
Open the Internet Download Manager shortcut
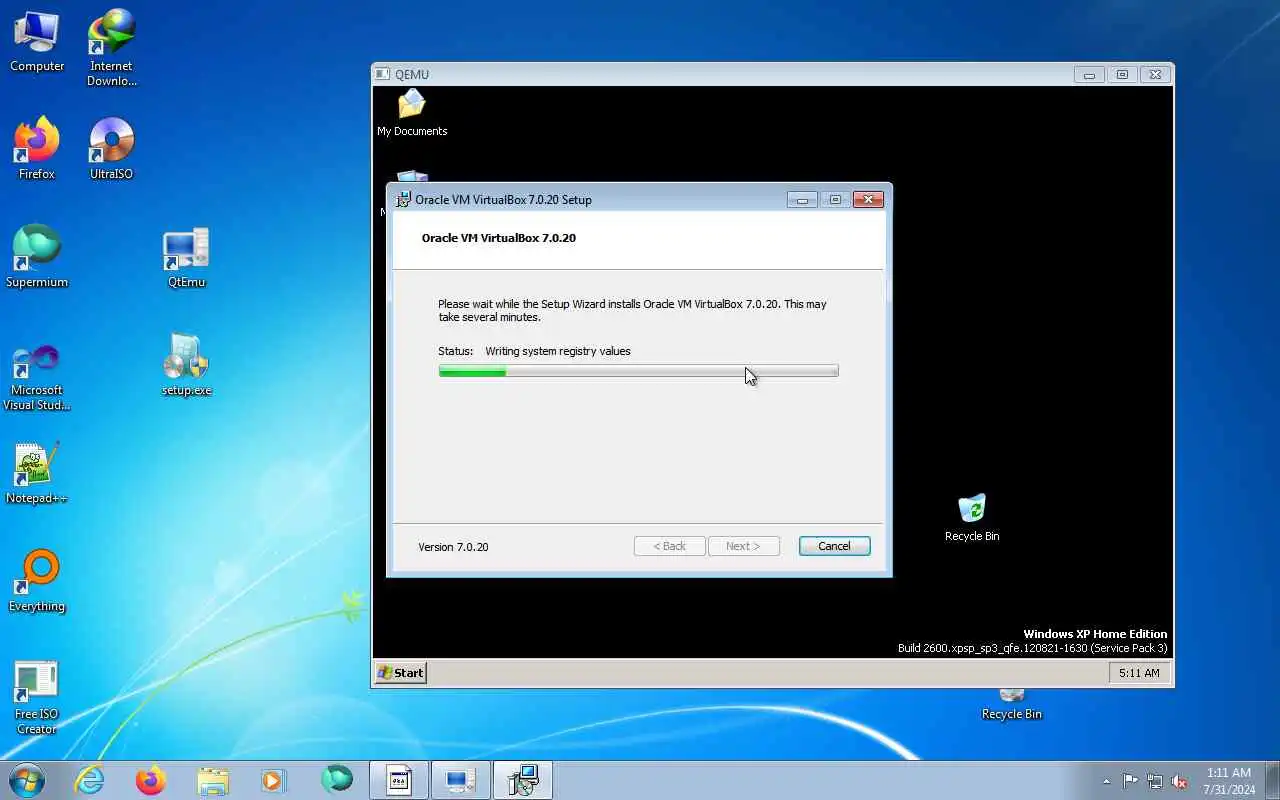(x=111, y=47)
